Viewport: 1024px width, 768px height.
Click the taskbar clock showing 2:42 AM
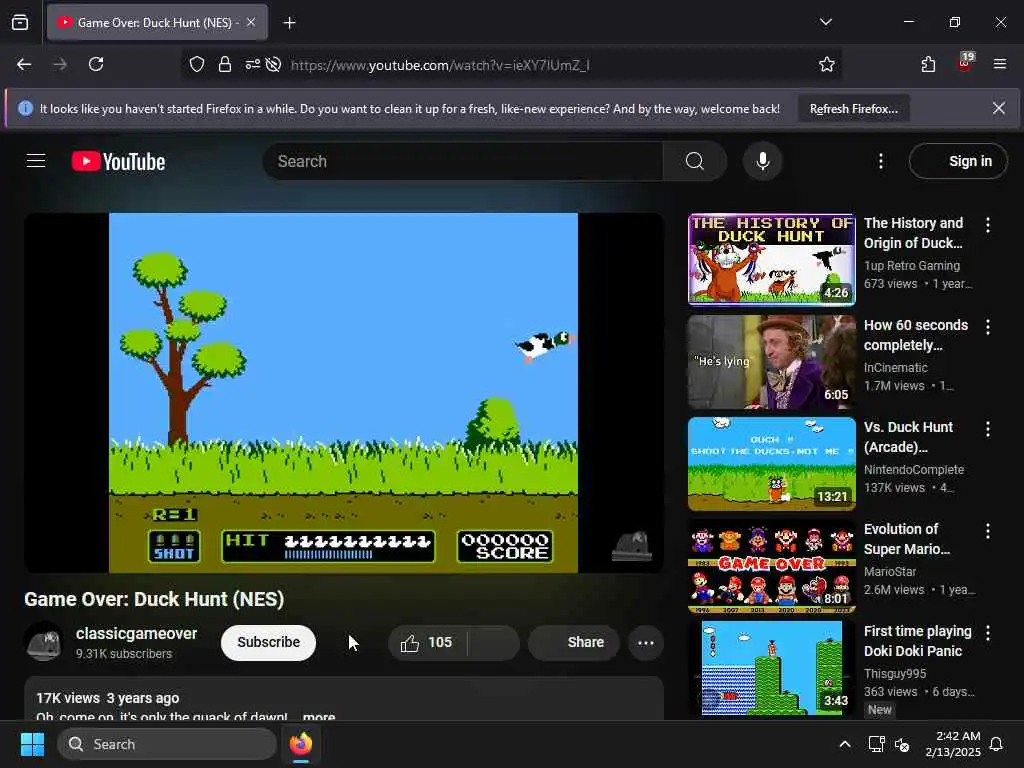point(953,744)
